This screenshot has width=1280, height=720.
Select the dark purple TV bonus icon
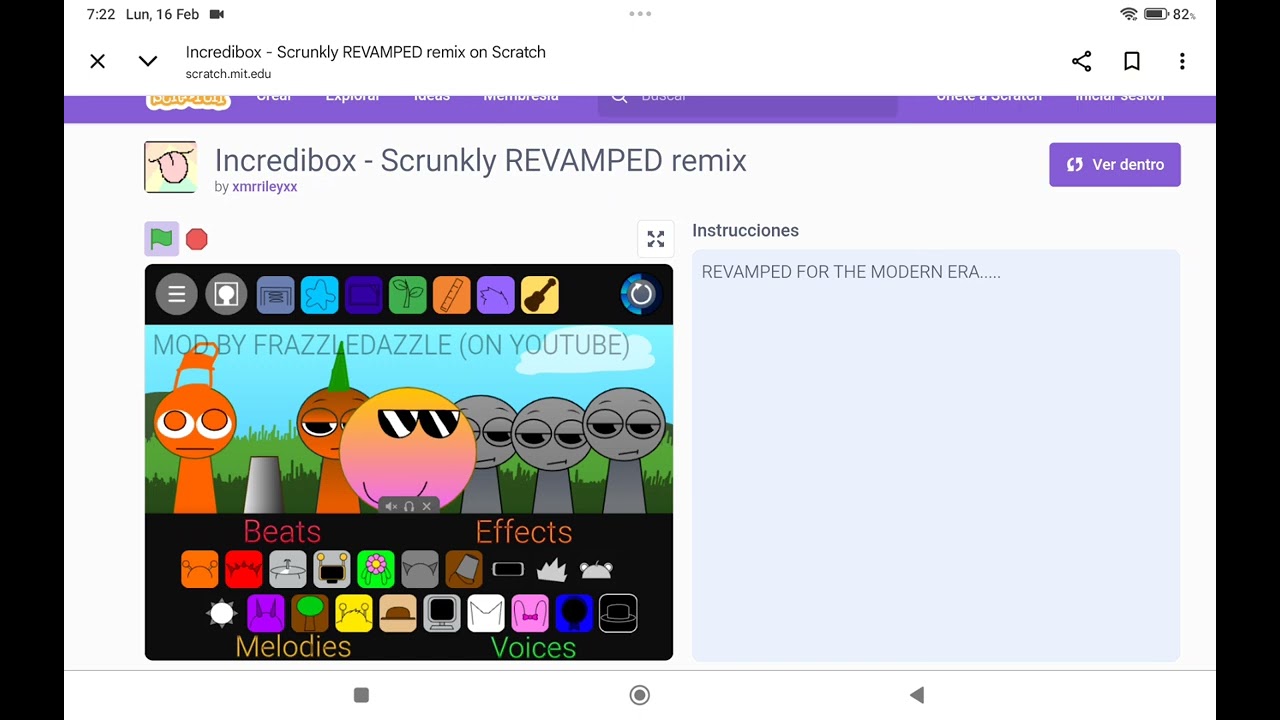364,295
